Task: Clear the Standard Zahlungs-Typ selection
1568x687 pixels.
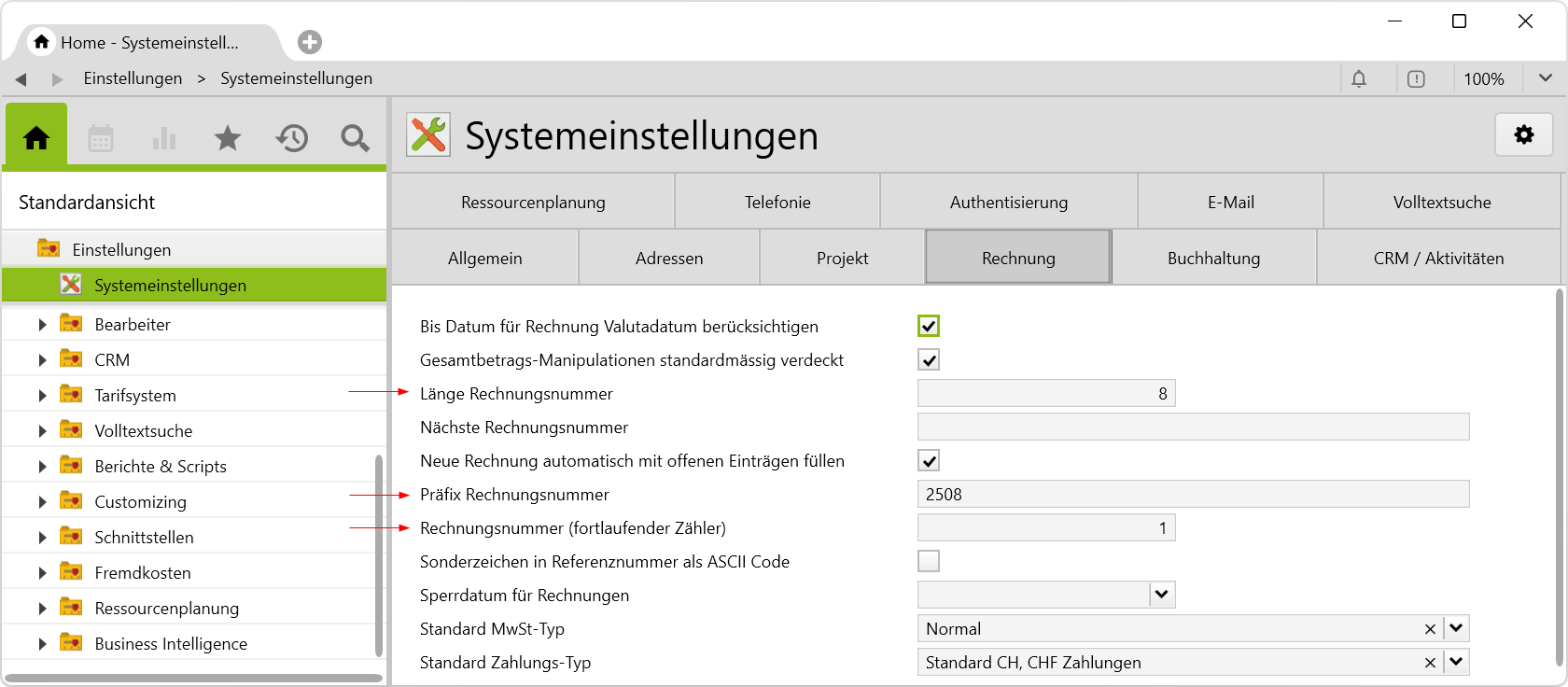Action: 1430,663
